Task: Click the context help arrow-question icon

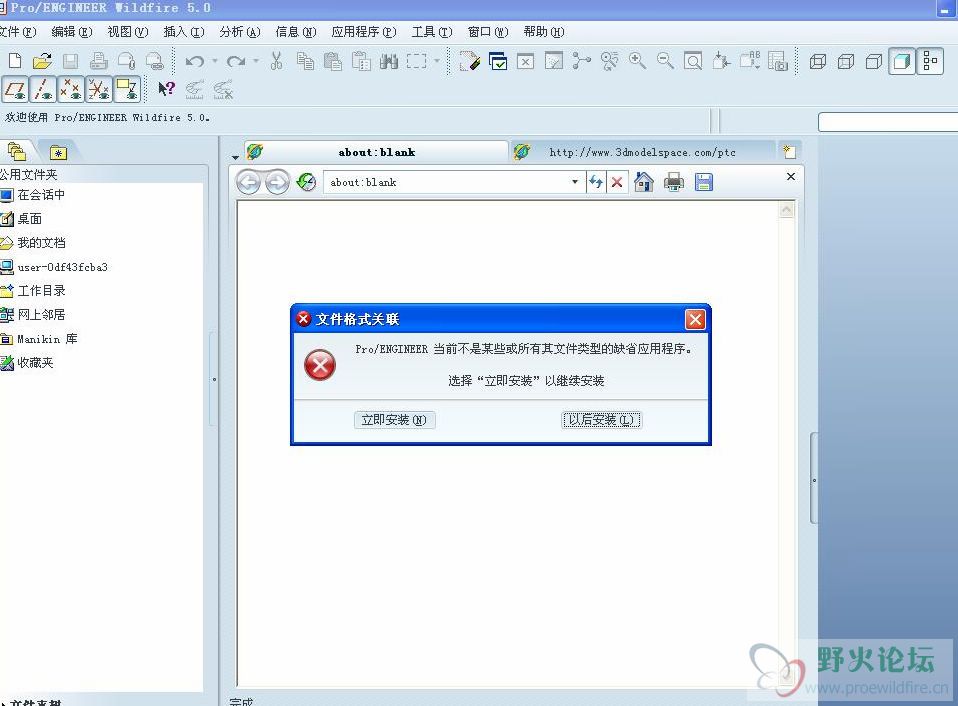Action: tap(166, 89)
